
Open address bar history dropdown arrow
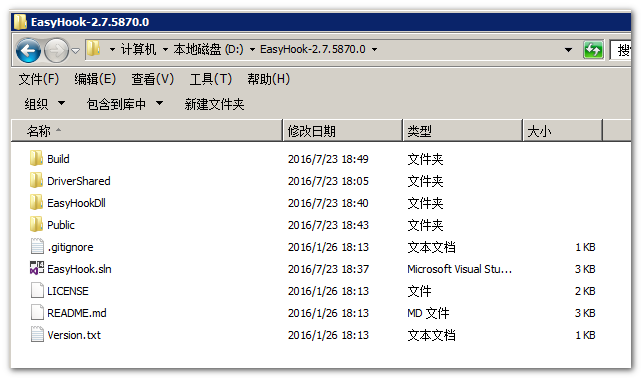coord(568,50)
